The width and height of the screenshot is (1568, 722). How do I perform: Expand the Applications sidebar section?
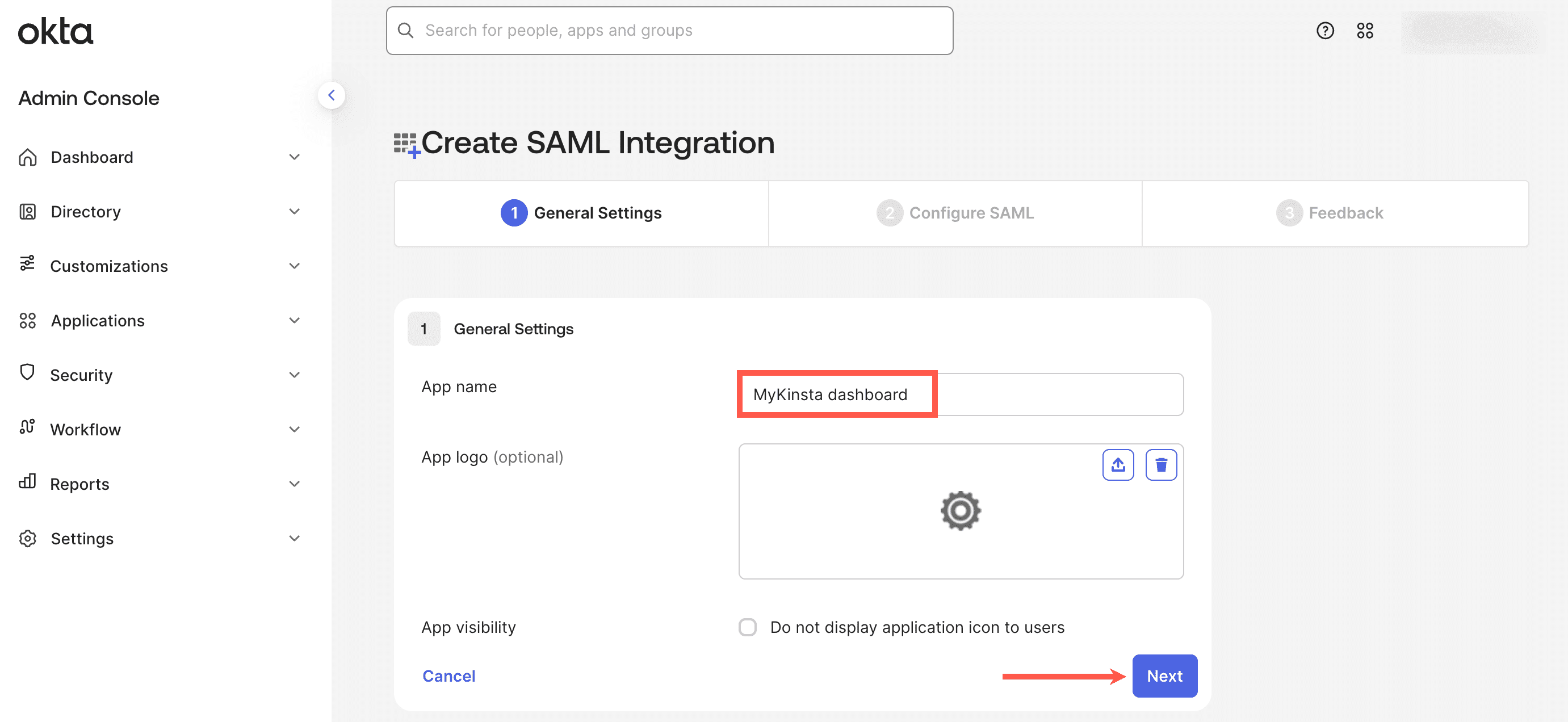coord(294,320)
